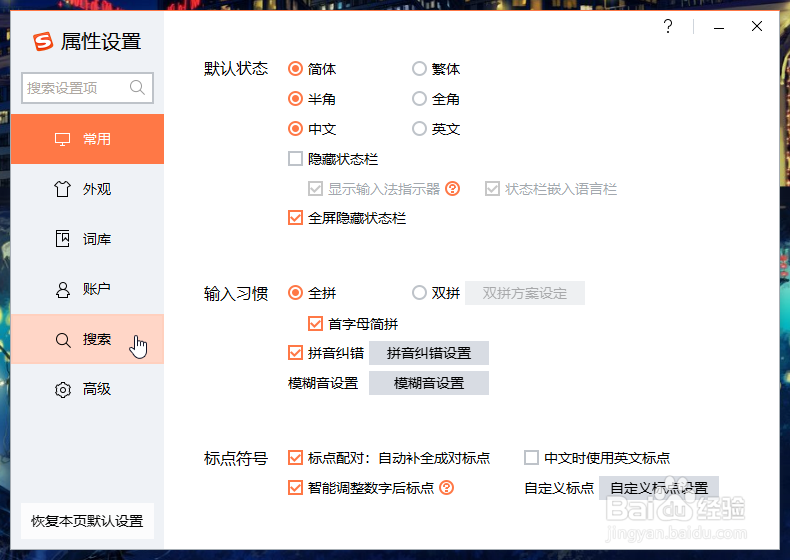Open the 高级 settings tab

click(87, 389)
